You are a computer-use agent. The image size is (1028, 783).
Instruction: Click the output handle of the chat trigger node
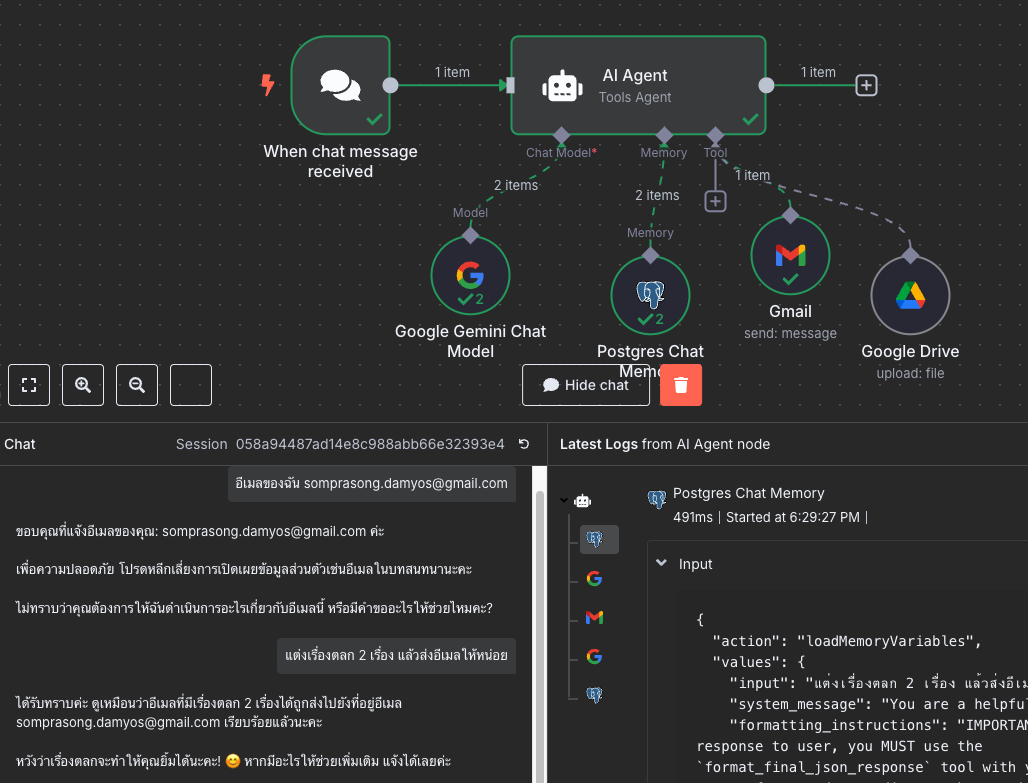coord(390,85)
